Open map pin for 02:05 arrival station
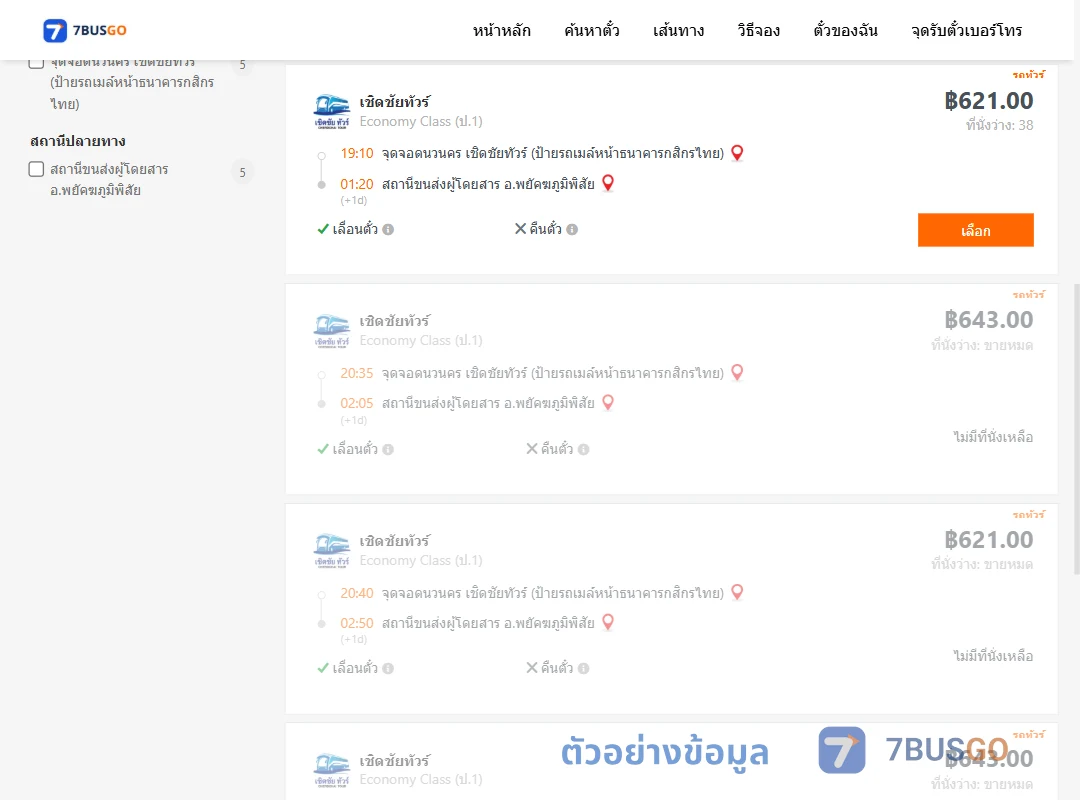 [608, 402]
